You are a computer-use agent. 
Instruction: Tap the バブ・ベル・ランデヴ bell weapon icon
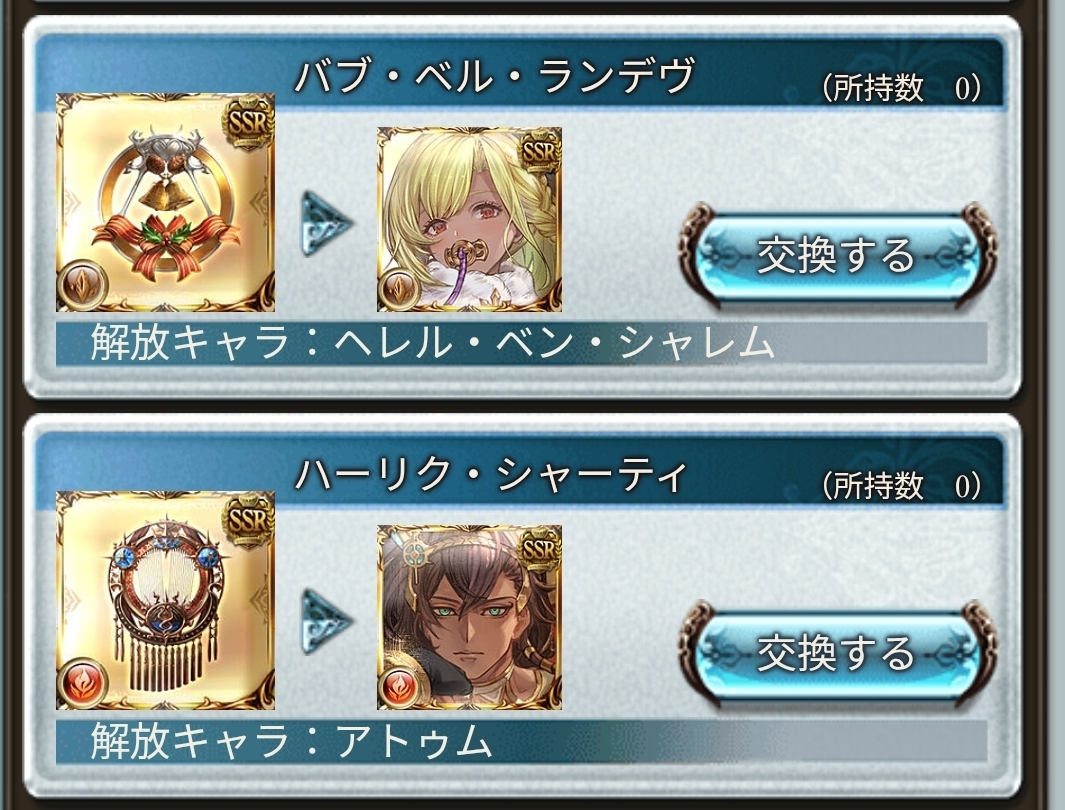[x=165, y=202]
